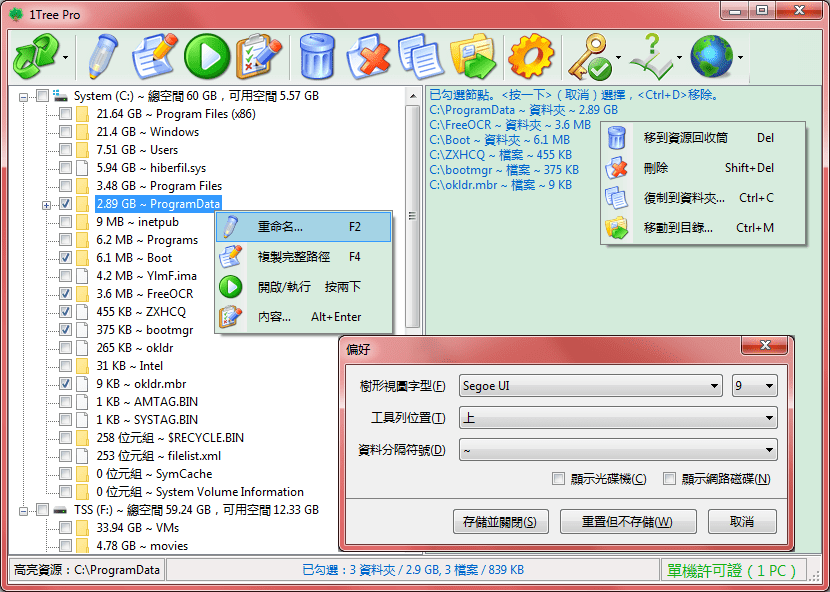Open the refresh icon's dropdown arrow
Screen dimensions: 830x592
coord(66,57)
